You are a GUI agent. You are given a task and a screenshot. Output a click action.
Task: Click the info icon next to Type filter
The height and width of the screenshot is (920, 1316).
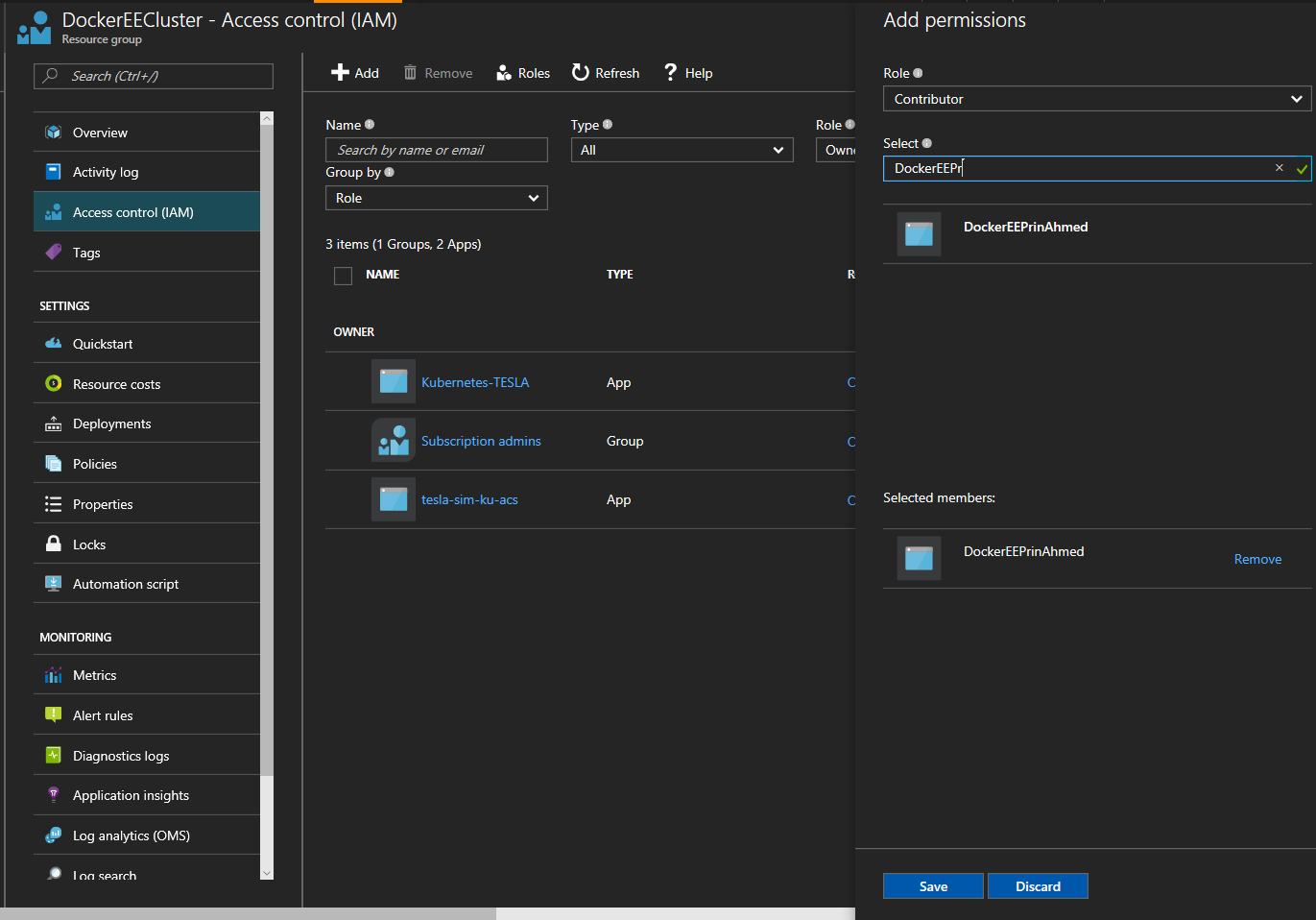pyautogui.click(x=608, y=125)
